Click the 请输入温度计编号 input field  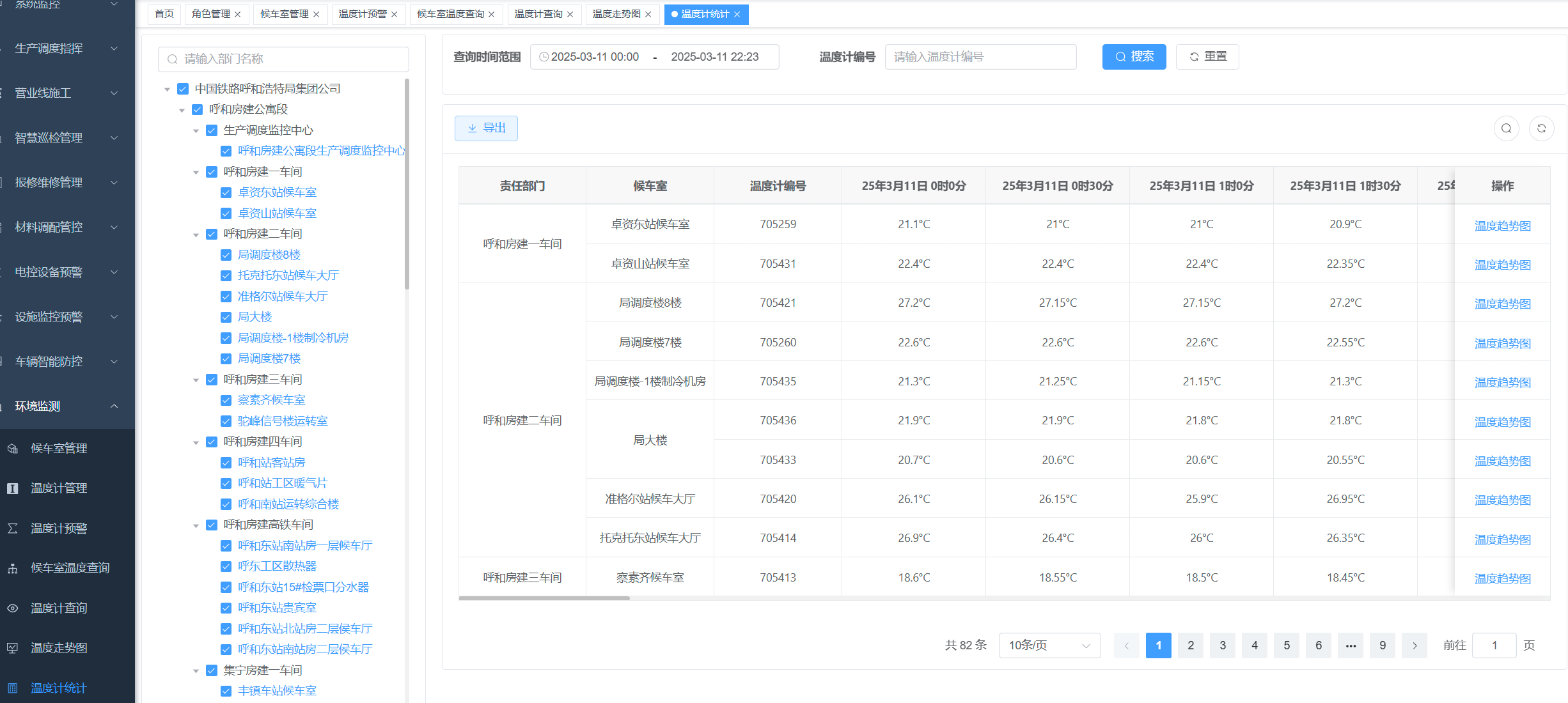(x=980, y=57)
